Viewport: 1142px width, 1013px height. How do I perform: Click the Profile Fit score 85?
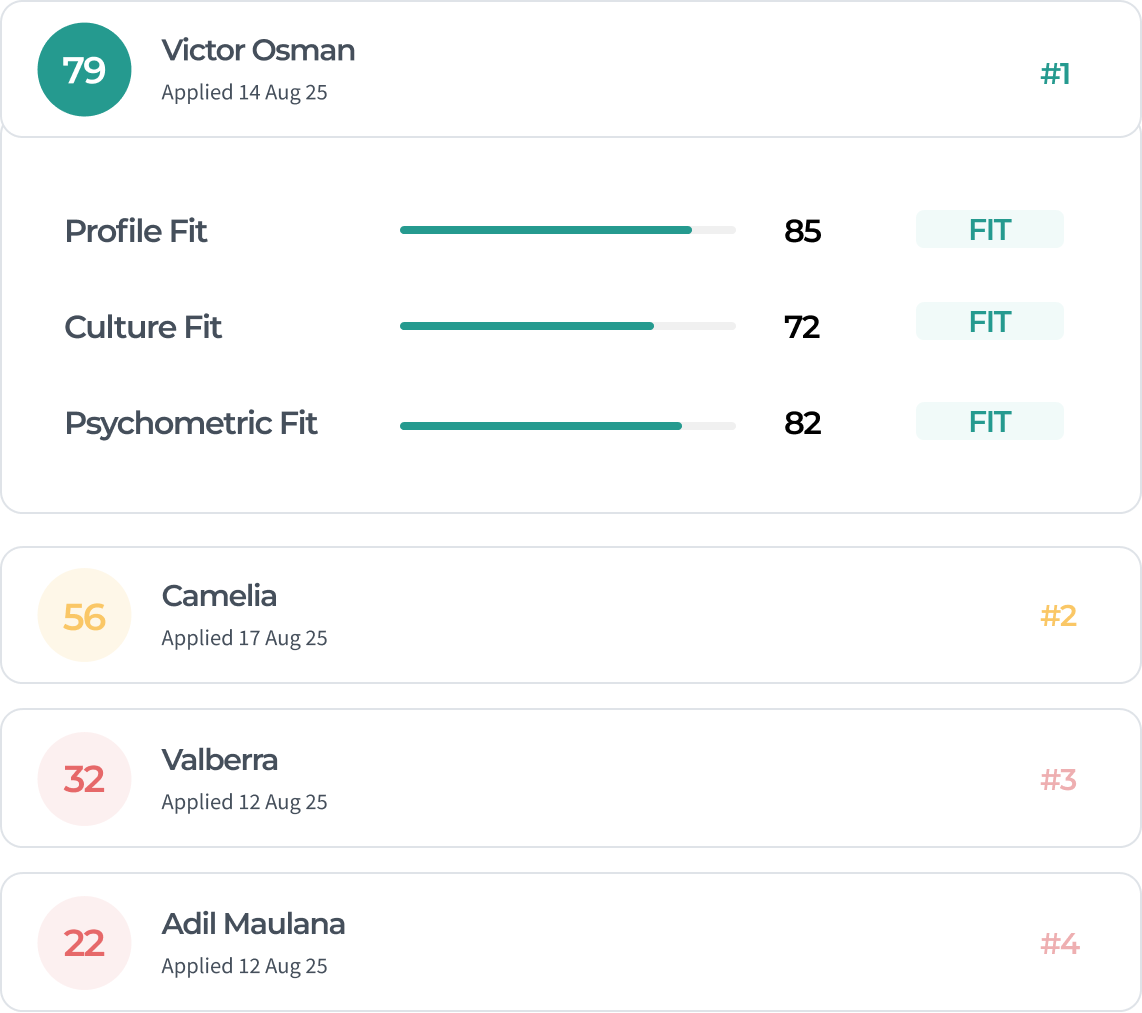tap(802, 231)
